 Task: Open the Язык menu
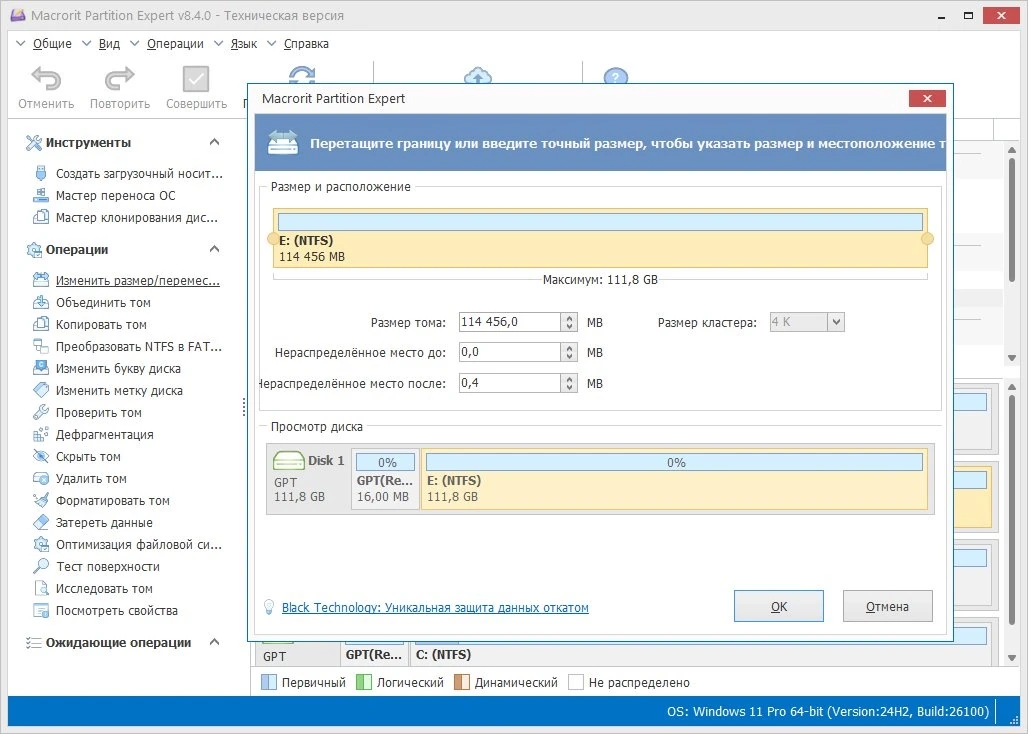point(244,44)
